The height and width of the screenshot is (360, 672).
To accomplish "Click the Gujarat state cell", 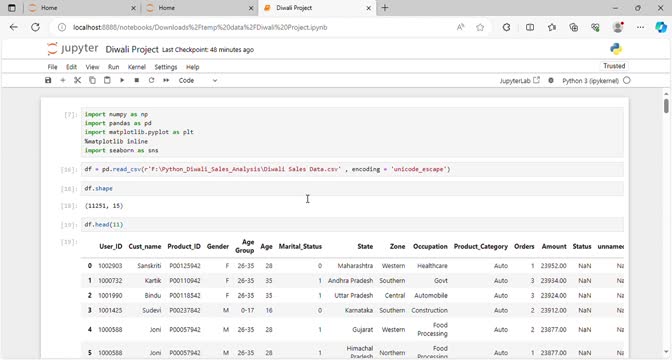I will (362, 330).
